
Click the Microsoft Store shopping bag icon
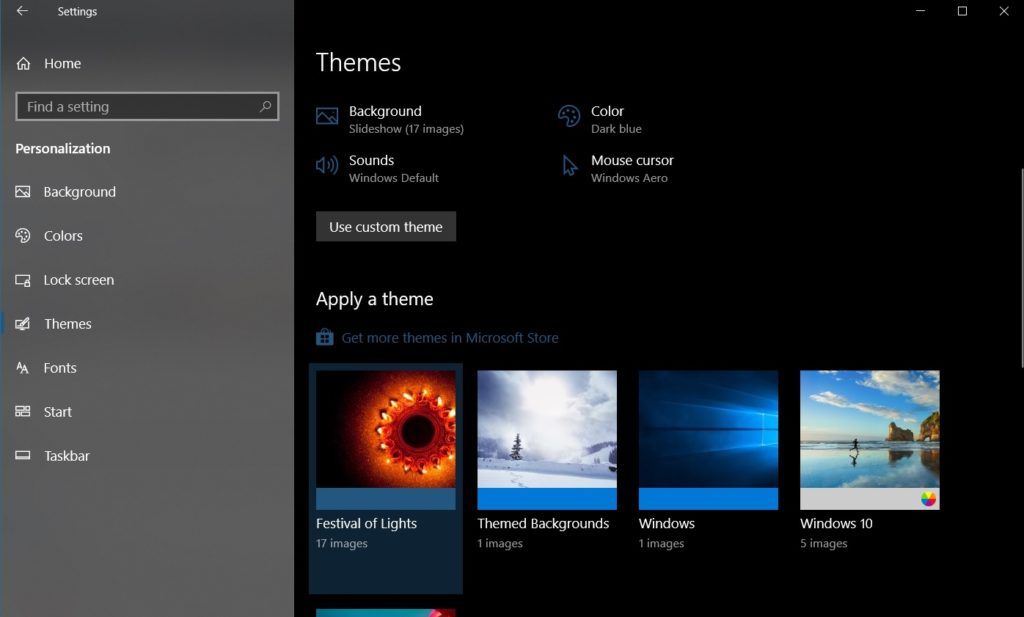click(324, 338)
